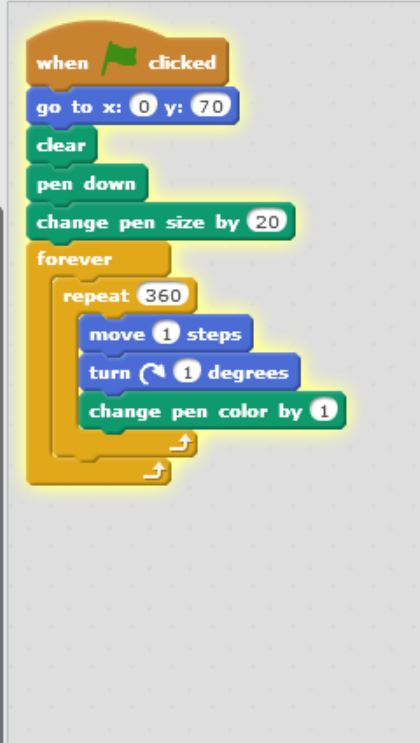Click the repeat block's loop arrow
This screenshot has width=420, height=743.
point(183,444)
